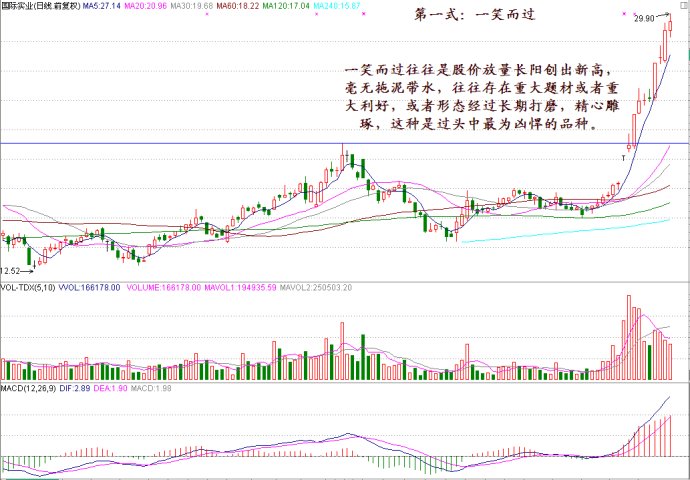Click the DIF:2.89 value

(74, 388)
